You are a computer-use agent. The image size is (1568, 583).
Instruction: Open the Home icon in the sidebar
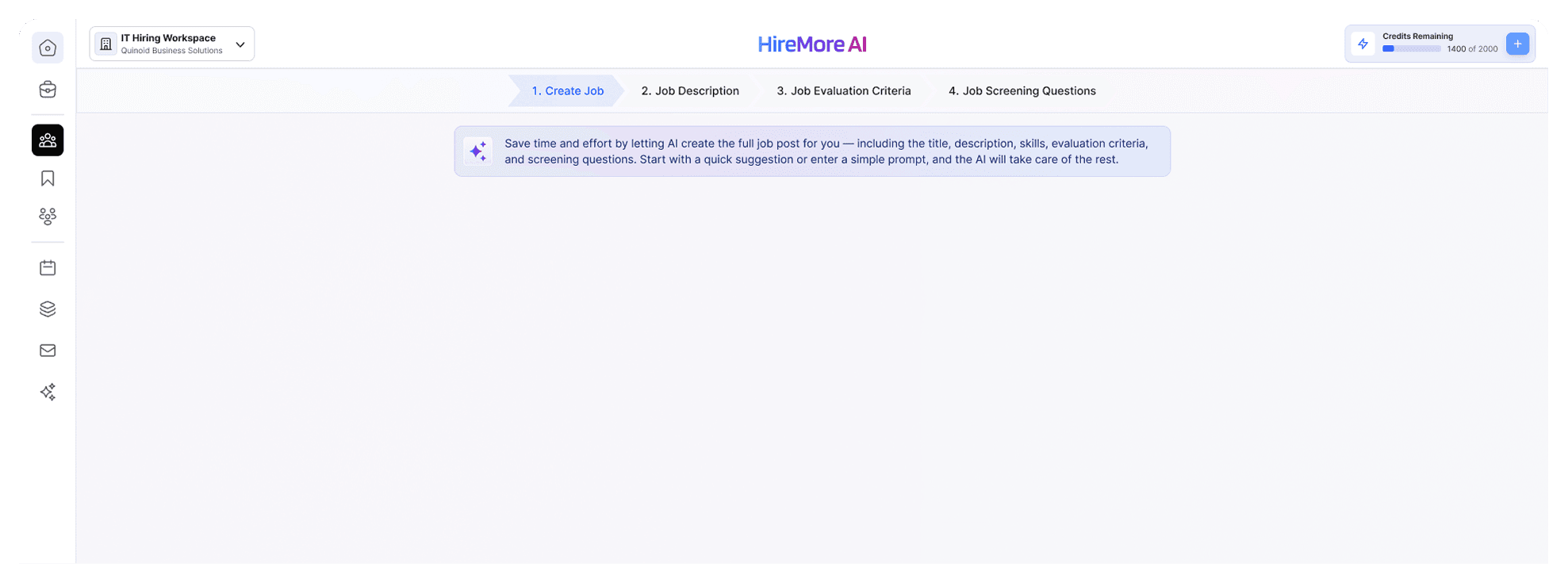tap(48, 48)
